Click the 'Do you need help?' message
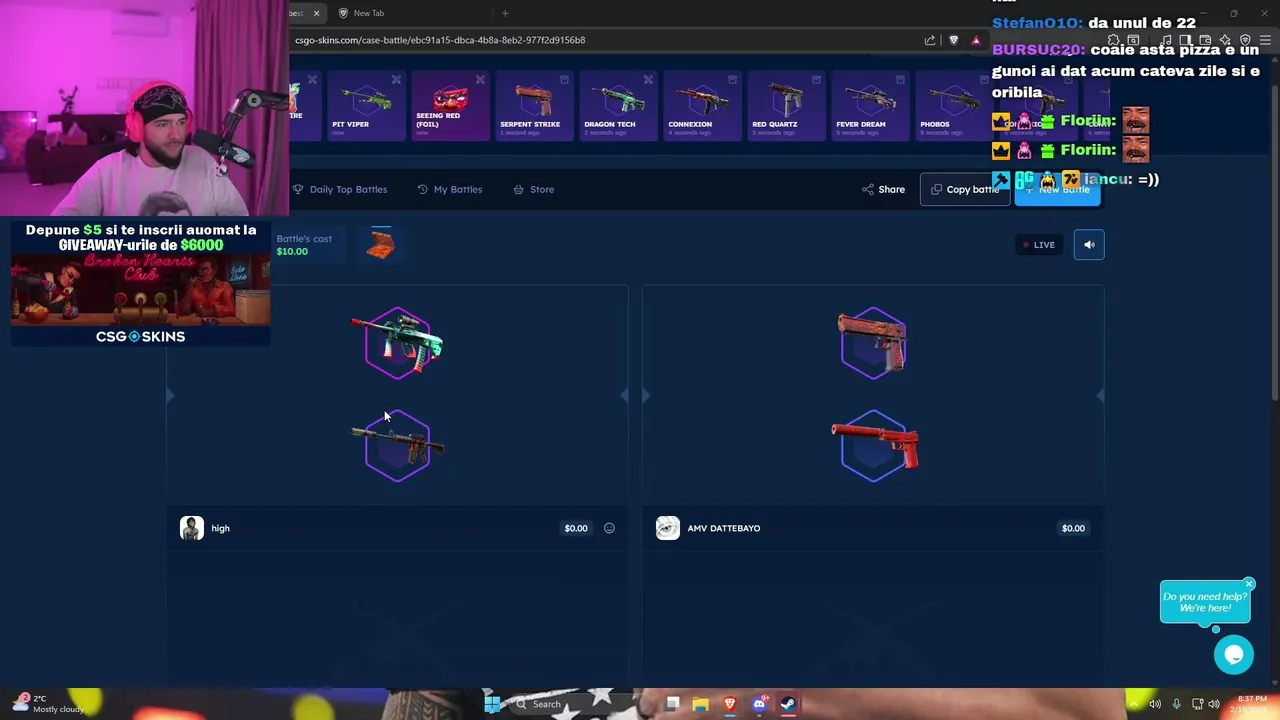1280x720 pixels. click(1205, 602)
